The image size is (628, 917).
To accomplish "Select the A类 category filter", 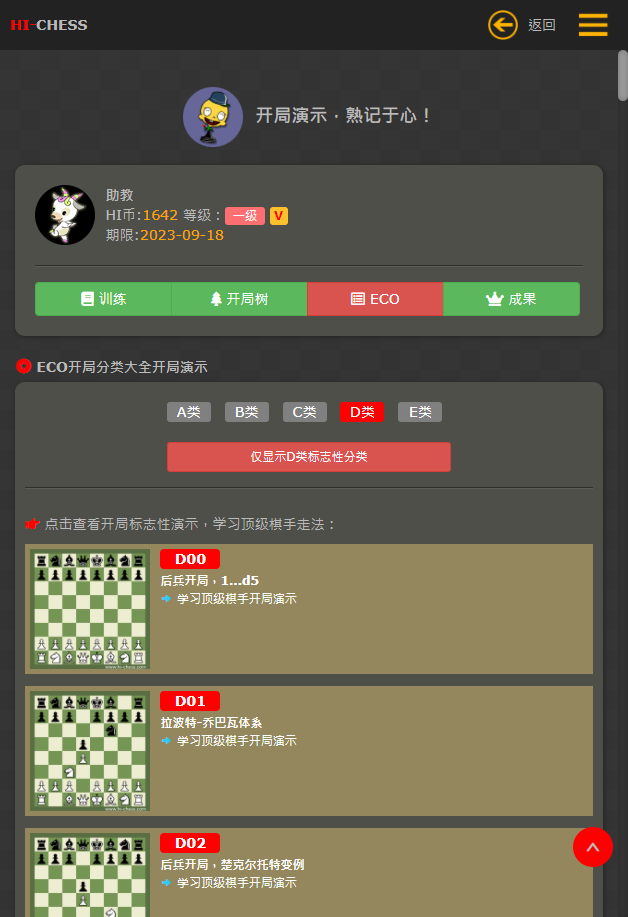I will point(189,412).
